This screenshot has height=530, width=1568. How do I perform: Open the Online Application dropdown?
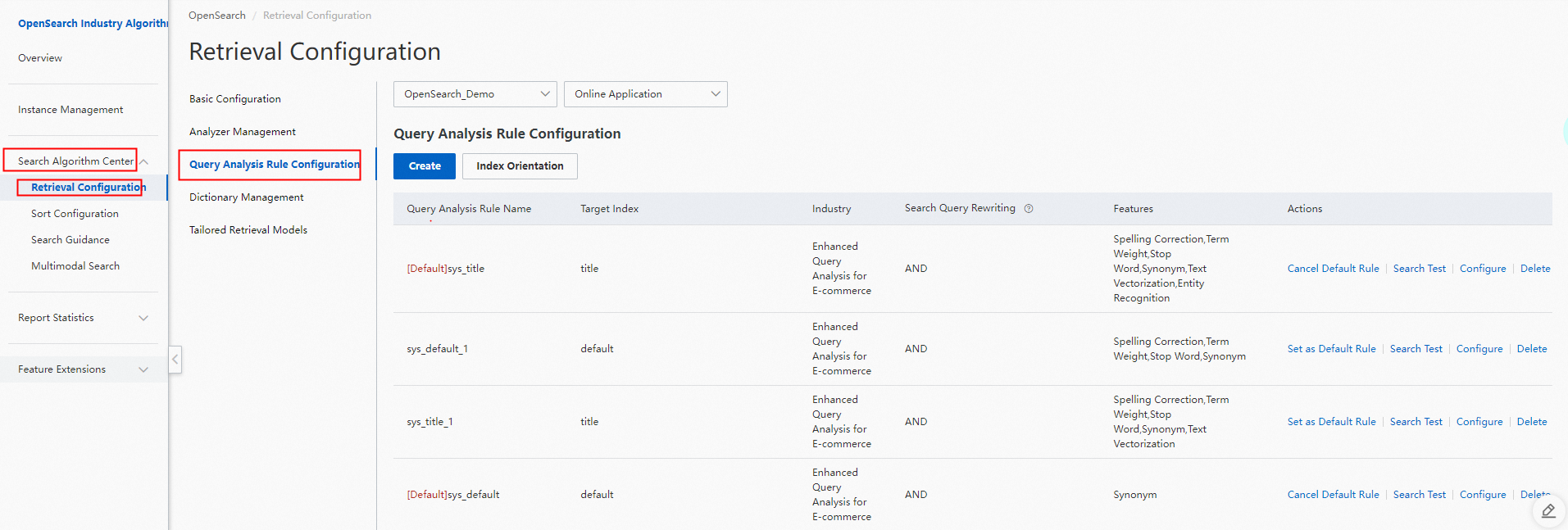645,94
